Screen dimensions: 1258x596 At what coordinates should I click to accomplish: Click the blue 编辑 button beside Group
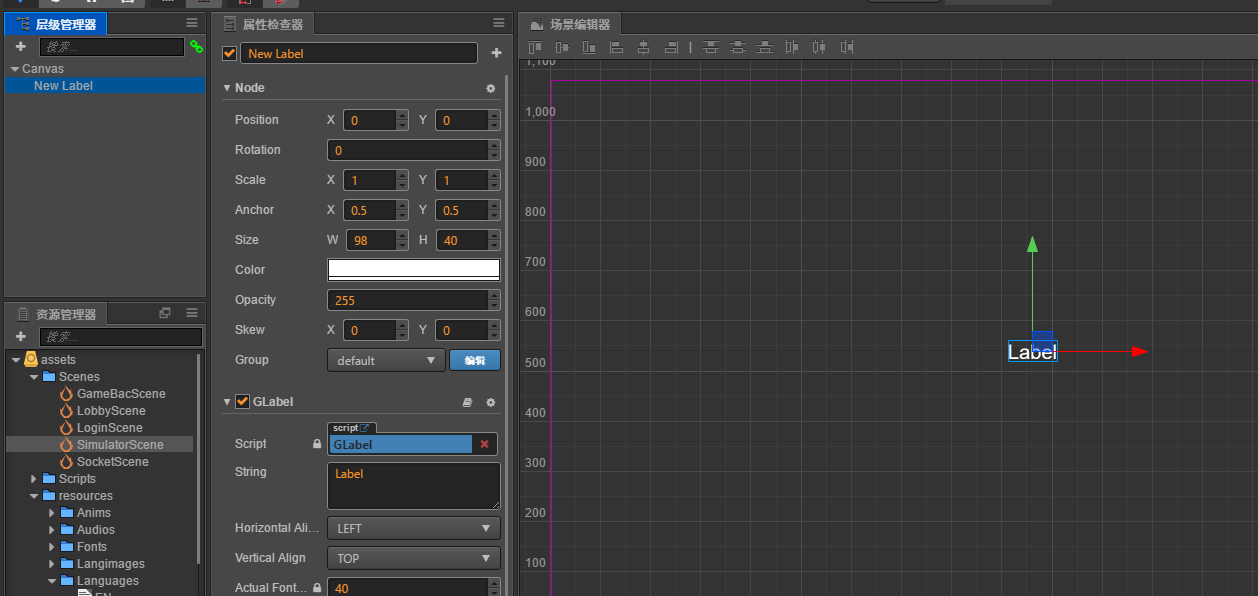pyautogui.click(x=475, y=360)
